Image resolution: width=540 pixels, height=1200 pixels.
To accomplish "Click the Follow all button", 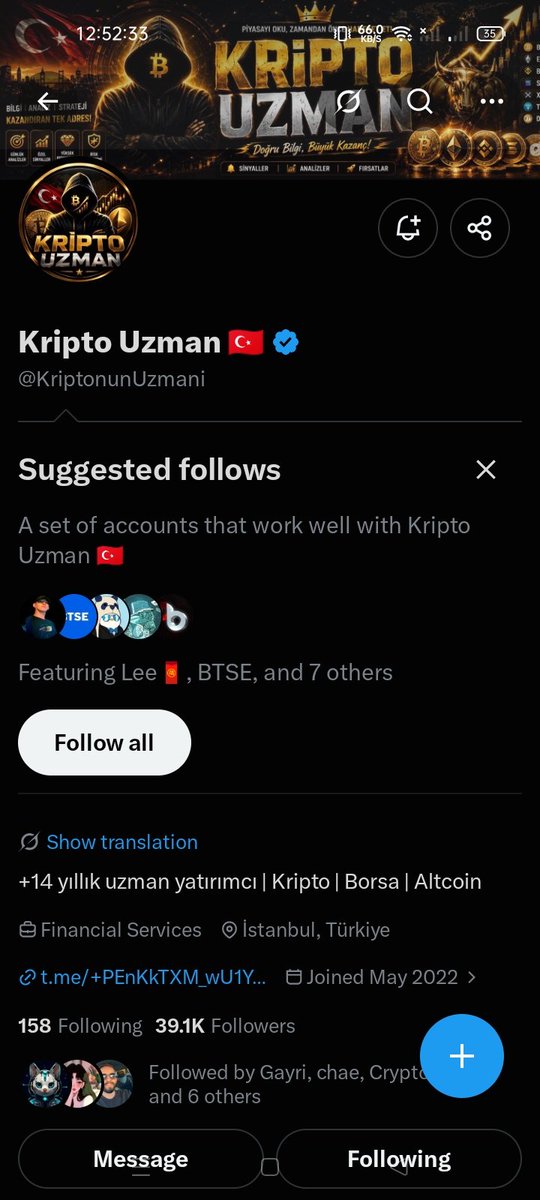I will click(104, 743).
